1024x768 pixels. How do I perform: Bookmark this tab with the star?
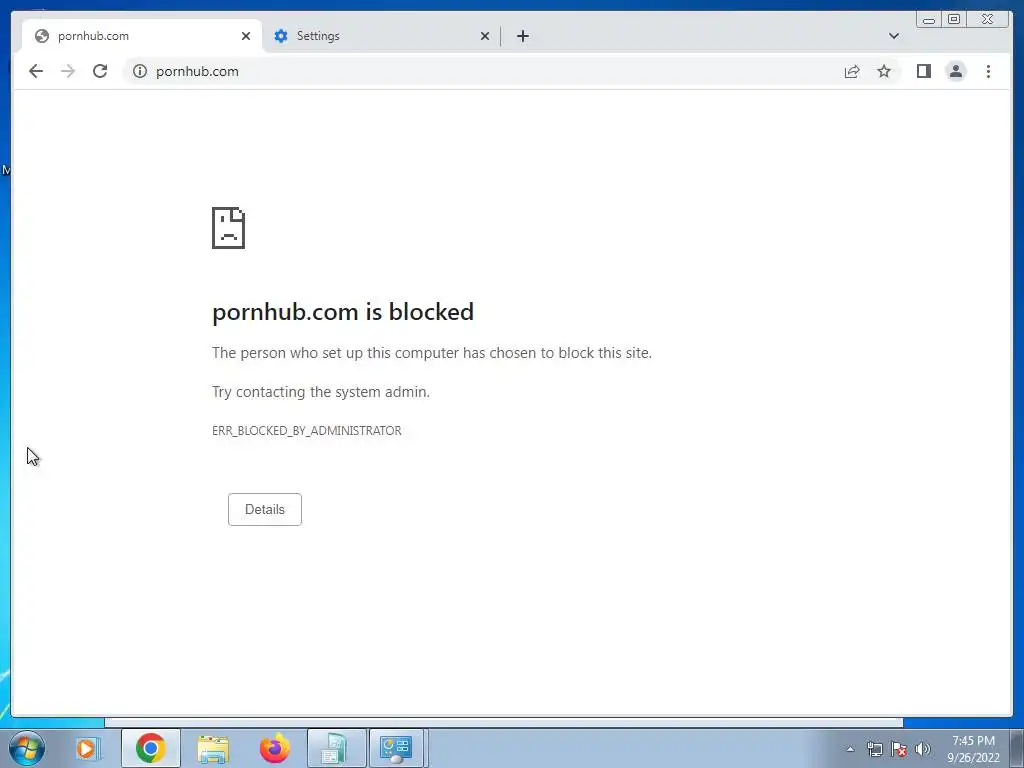point(884,71)
